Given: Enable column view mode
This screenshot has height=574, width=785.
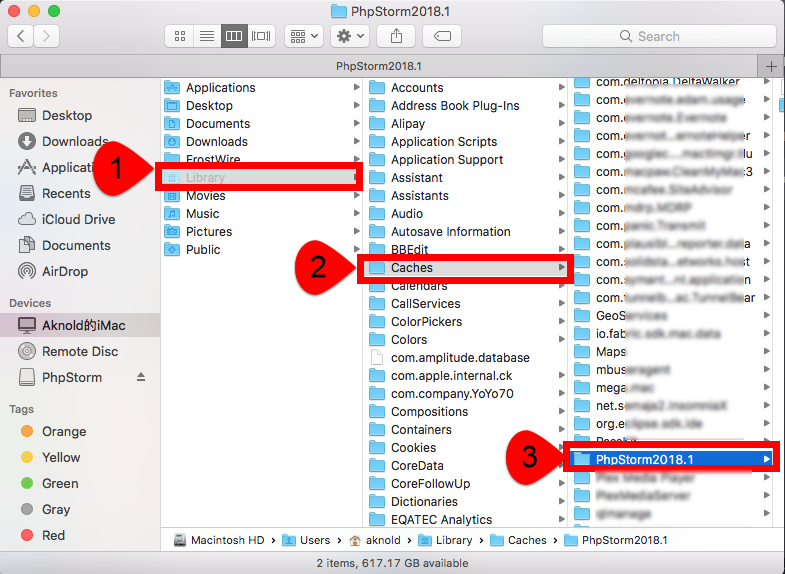Looking at the screenshot, I should (x=234, y=36).
